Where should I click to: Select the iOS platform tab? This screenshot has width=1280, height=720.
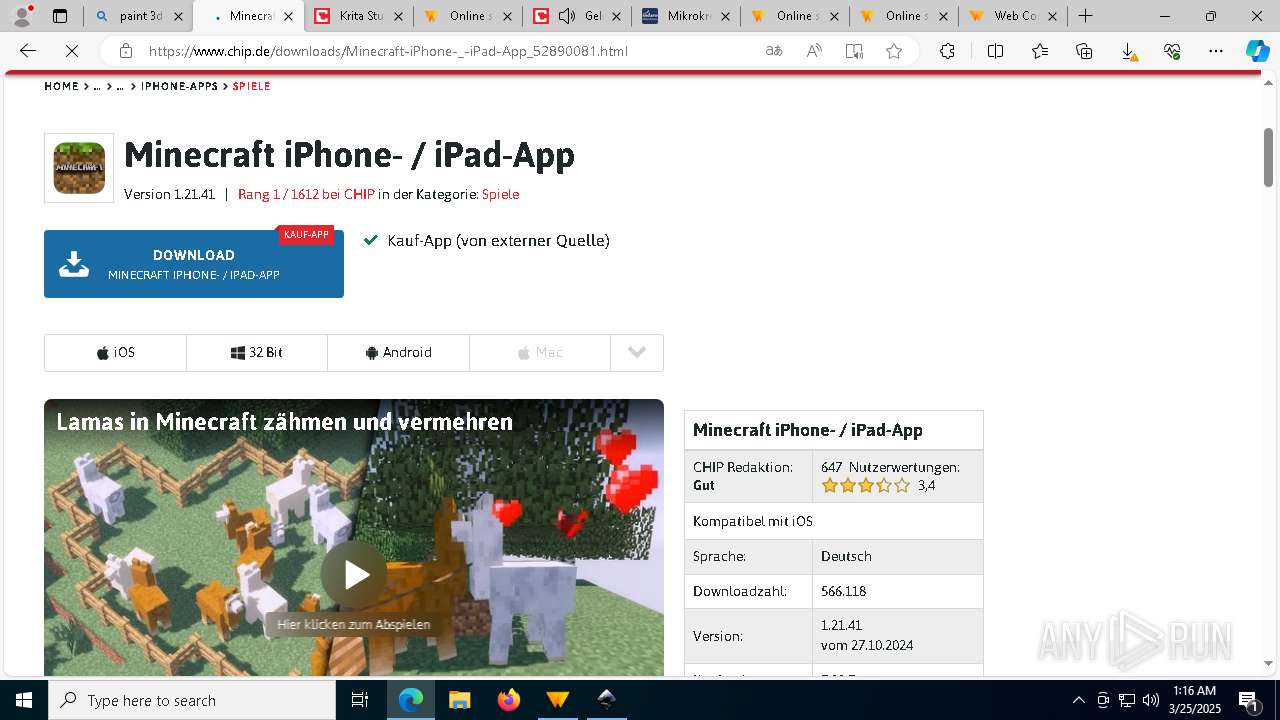click(x=115, y=353)
